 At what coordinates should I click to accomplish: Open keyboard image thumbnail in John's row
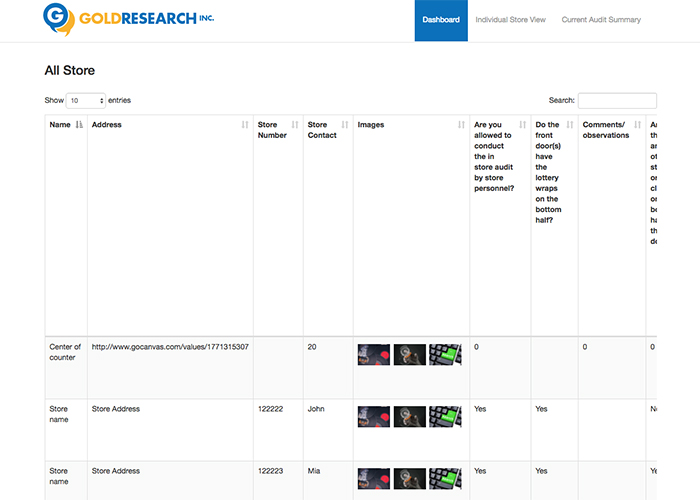coord(445,417)
